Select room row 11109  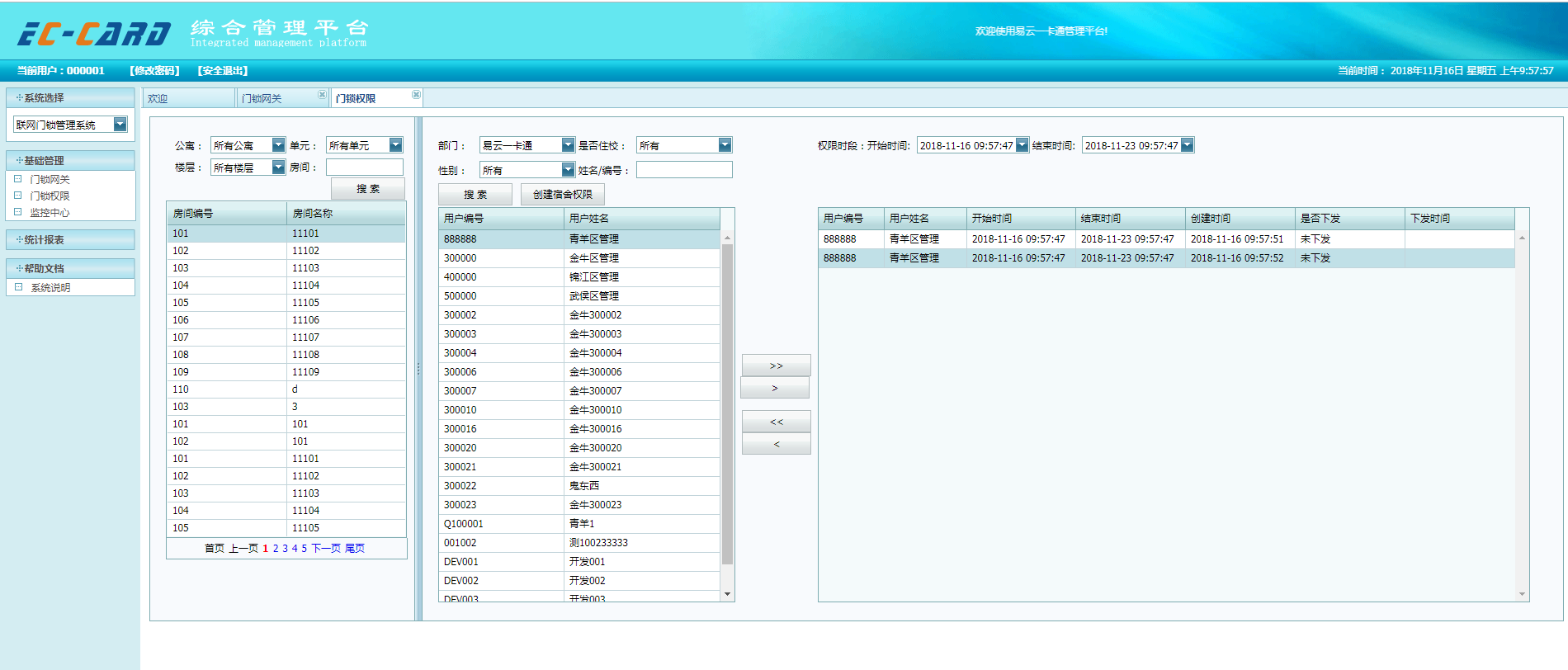[286, 371]
